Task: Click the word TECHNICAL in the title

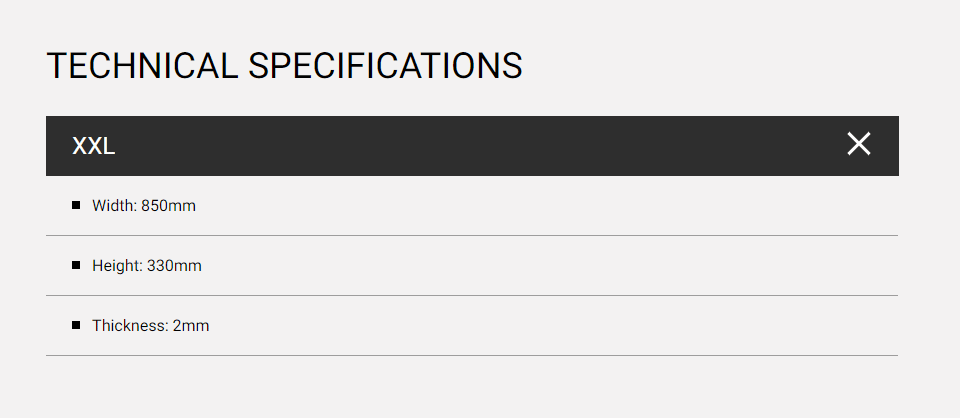Action: coord(142,65)
